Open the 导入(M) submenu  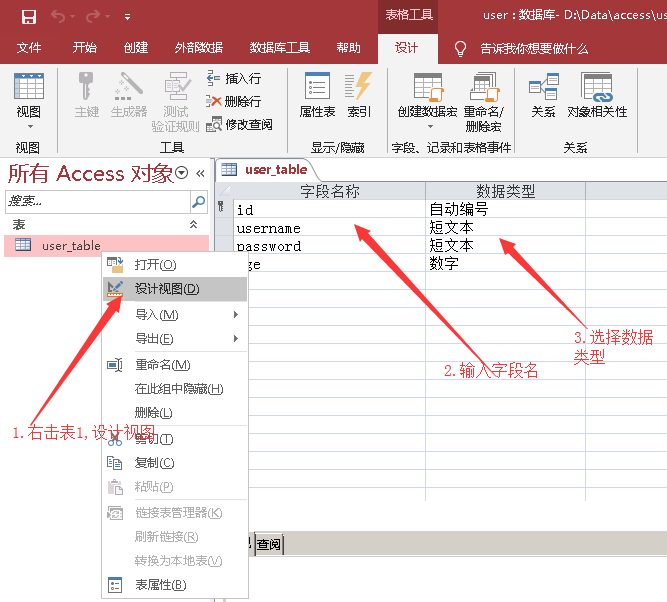[175, 314]
